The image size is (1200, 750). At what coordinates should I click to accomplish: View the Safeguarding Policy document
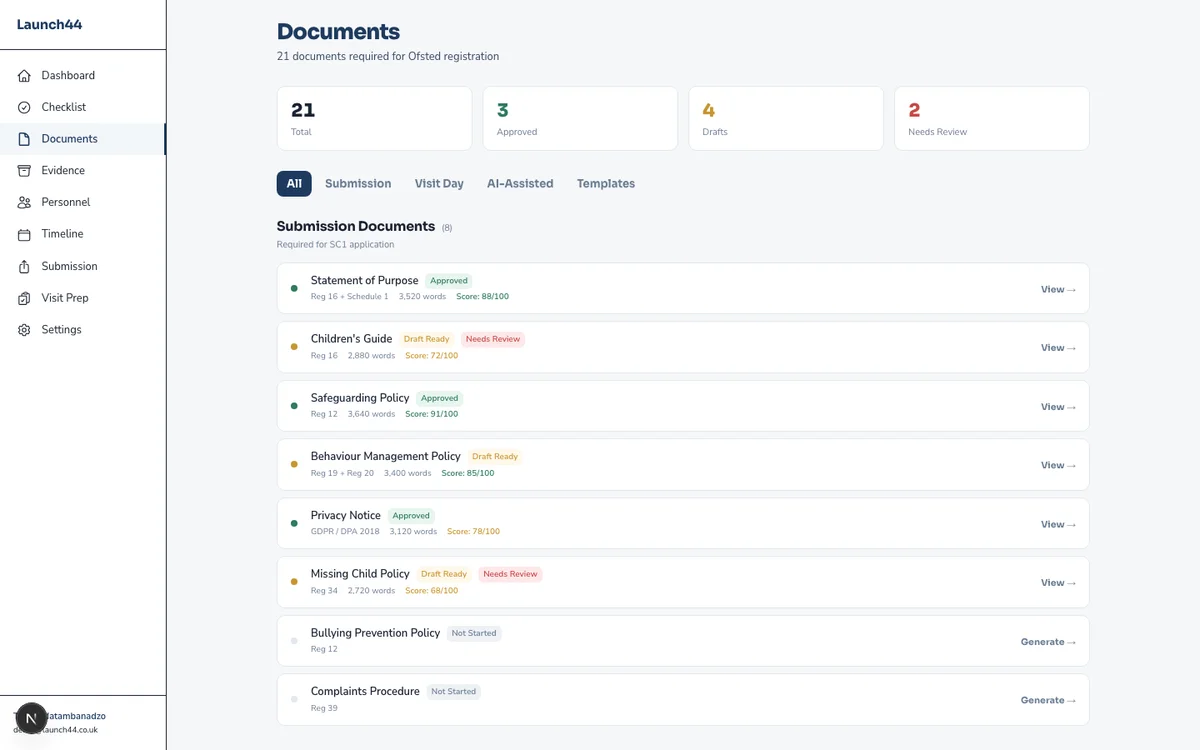[x=1057, y=406]
